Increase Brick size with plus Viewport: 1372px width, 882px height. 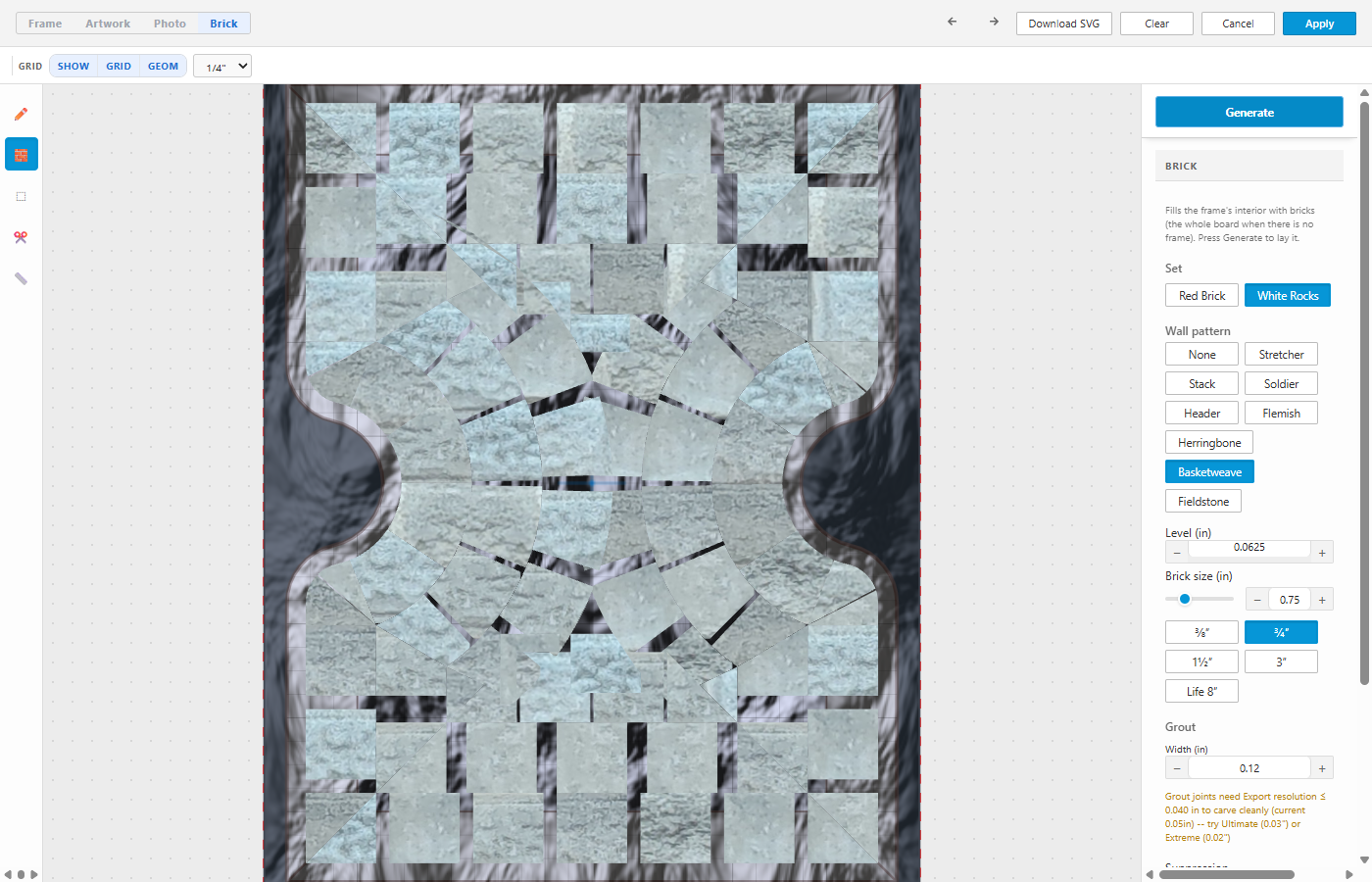[x=1322, y=600]
